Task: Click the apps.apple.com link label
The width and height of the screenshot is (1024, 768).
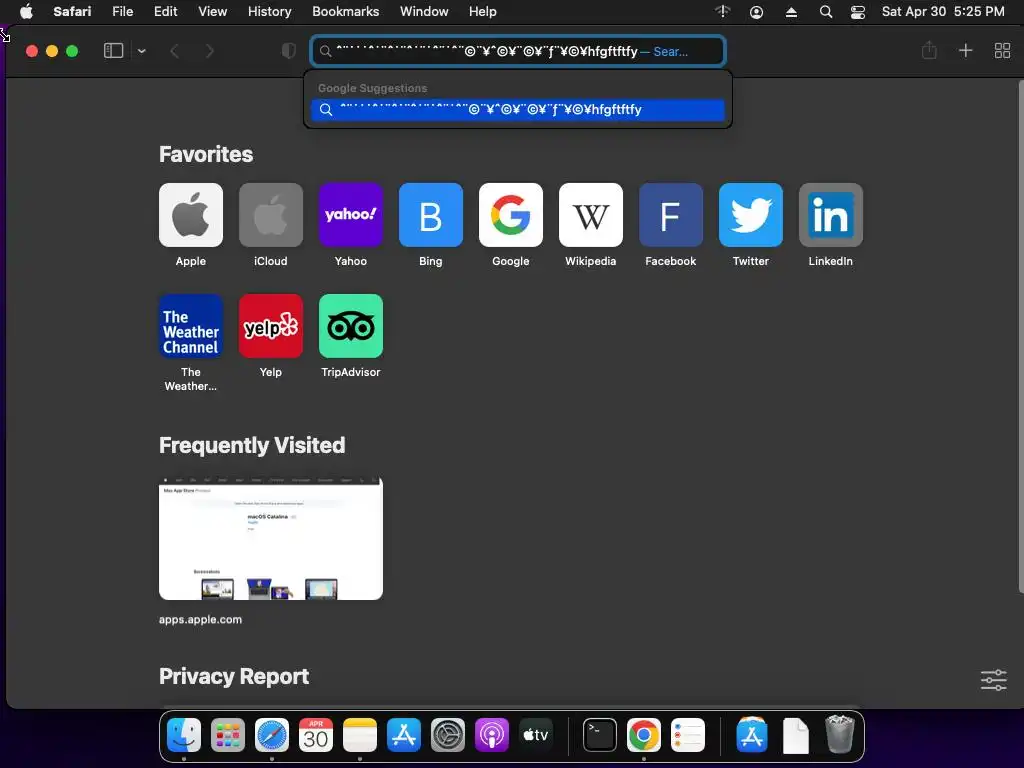Action: 200,619
